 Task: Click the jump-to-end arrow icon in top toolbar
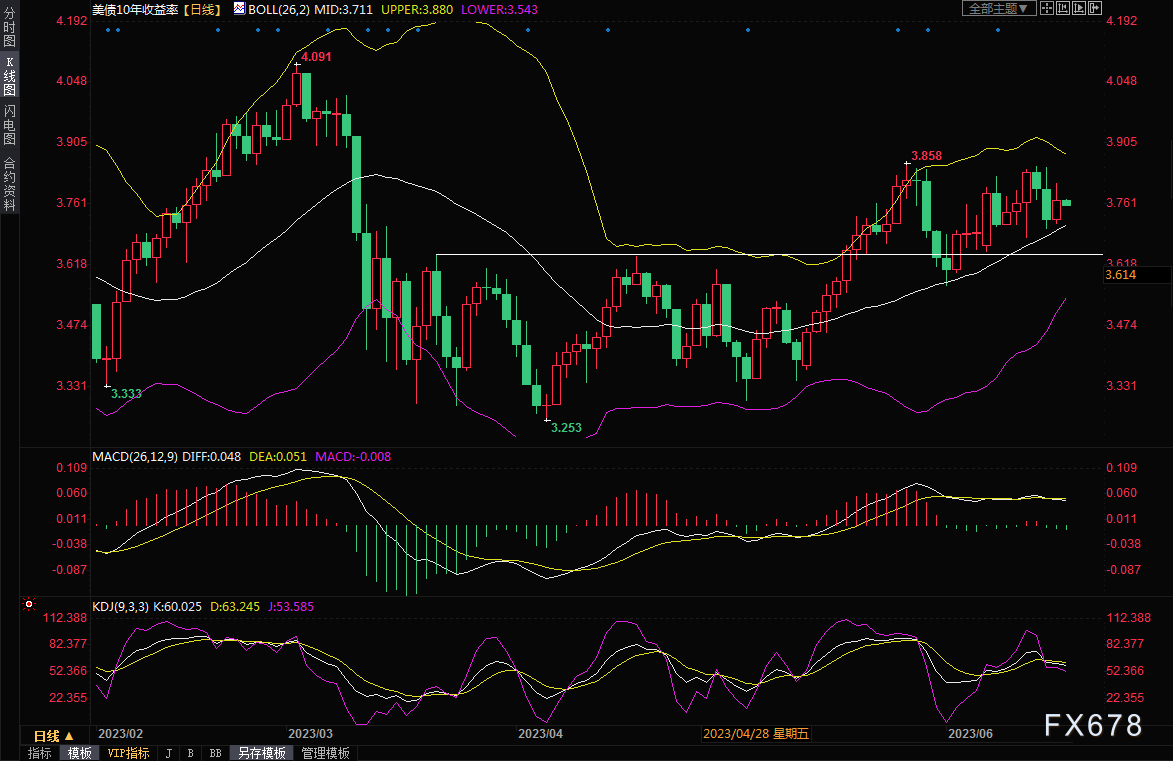pyautogui.click(x=1093, y=8)
